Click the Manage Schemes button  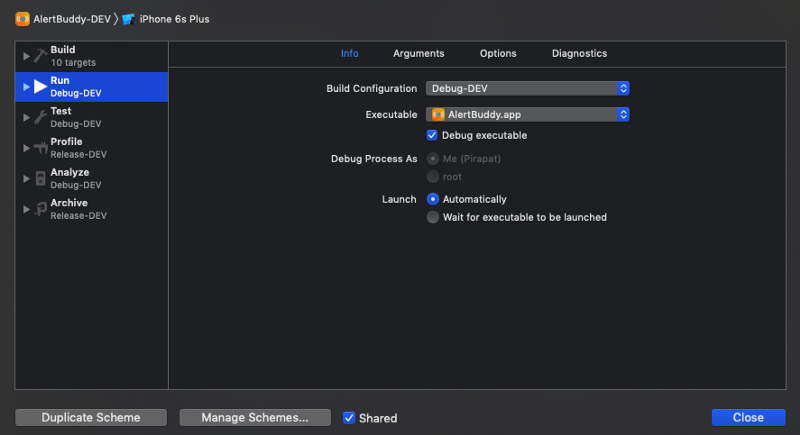click(x=254, y=417)
